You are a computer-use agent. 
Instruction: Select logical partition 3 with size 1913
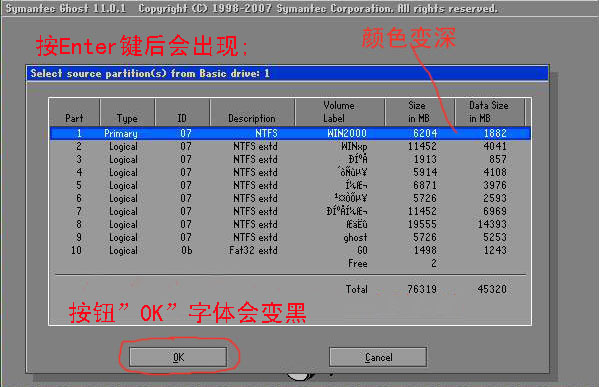[290, 159]
